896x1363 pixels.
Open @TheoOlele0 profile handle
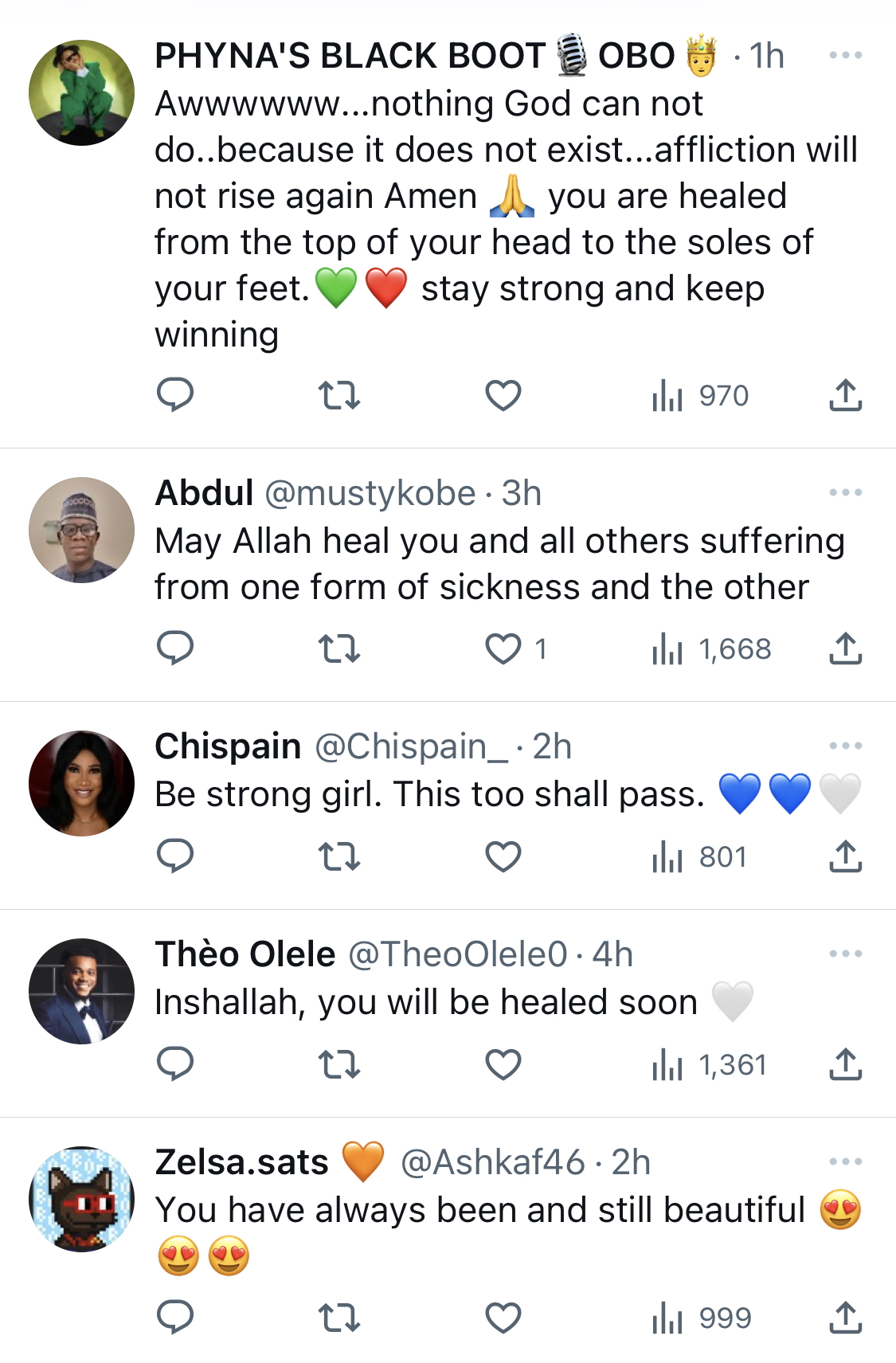[x=458, y=954]
